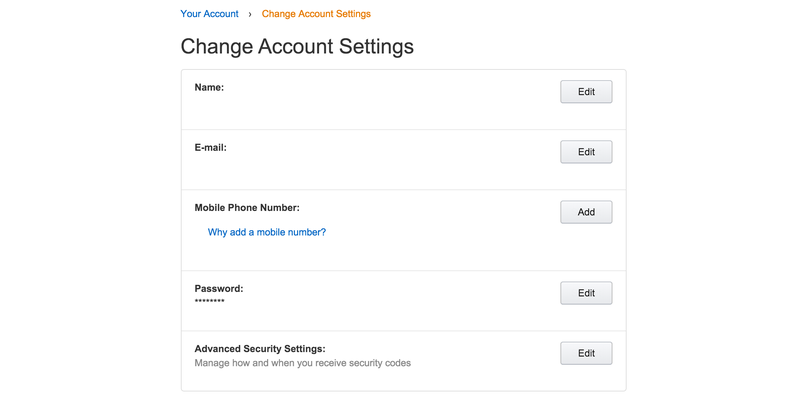Click the Mobile Phone Number: label
This screenshot has width=800, height=400.
(247, 208)
